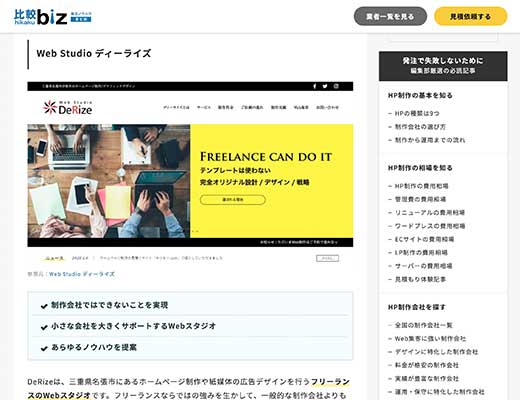Viewport: 520px width, 400px height.
Task: Click the FREELANCE CAN DO IT headline in the preview
Action: (266, 157)
